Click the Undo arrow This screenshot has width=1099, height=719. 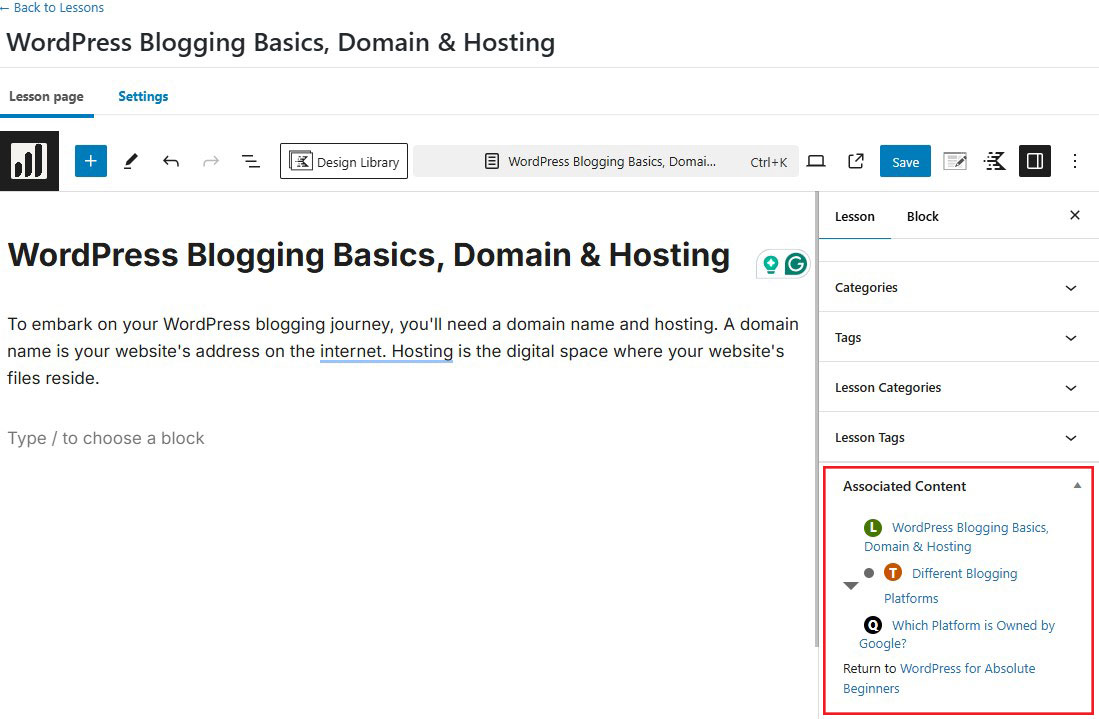coord(171,161)
